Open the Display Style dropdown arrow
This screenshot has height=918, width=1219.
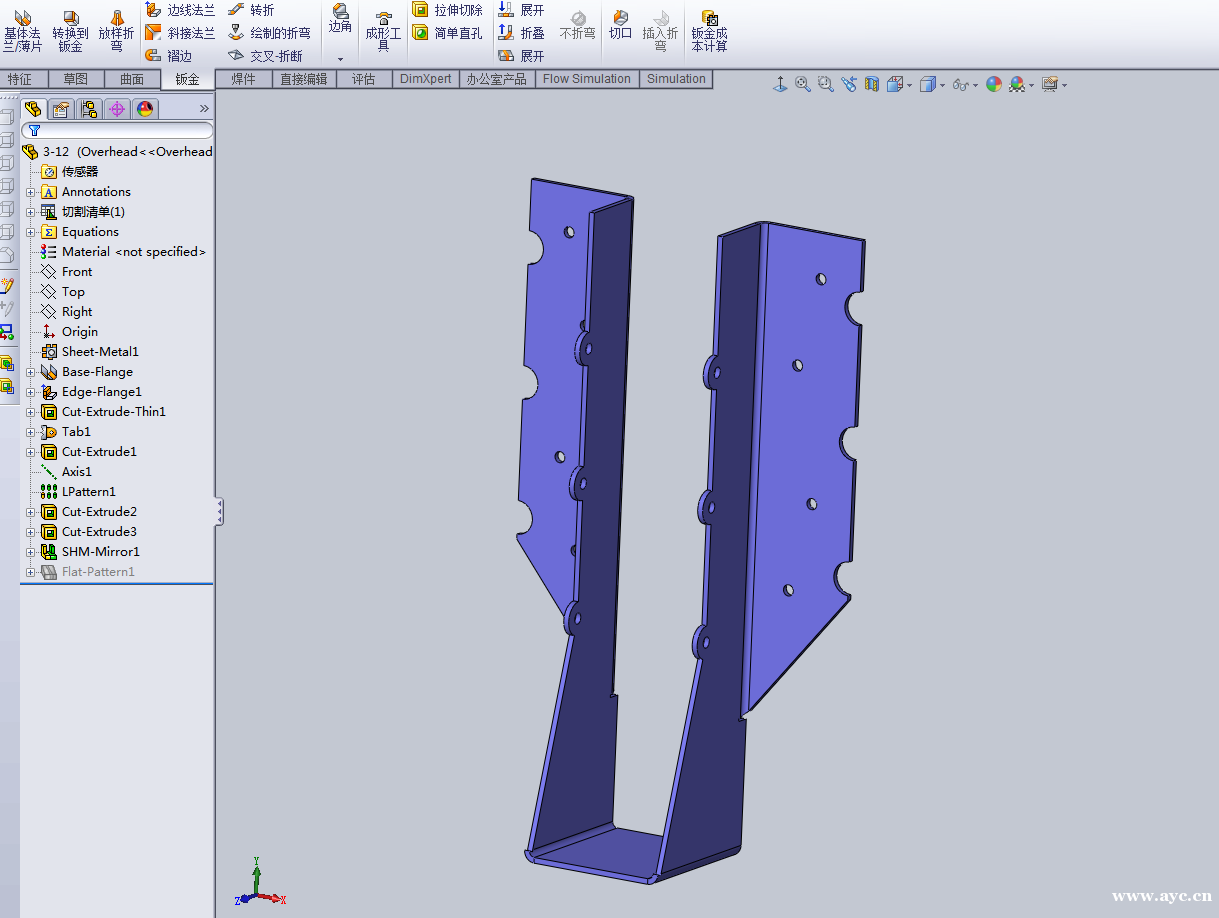942,84
